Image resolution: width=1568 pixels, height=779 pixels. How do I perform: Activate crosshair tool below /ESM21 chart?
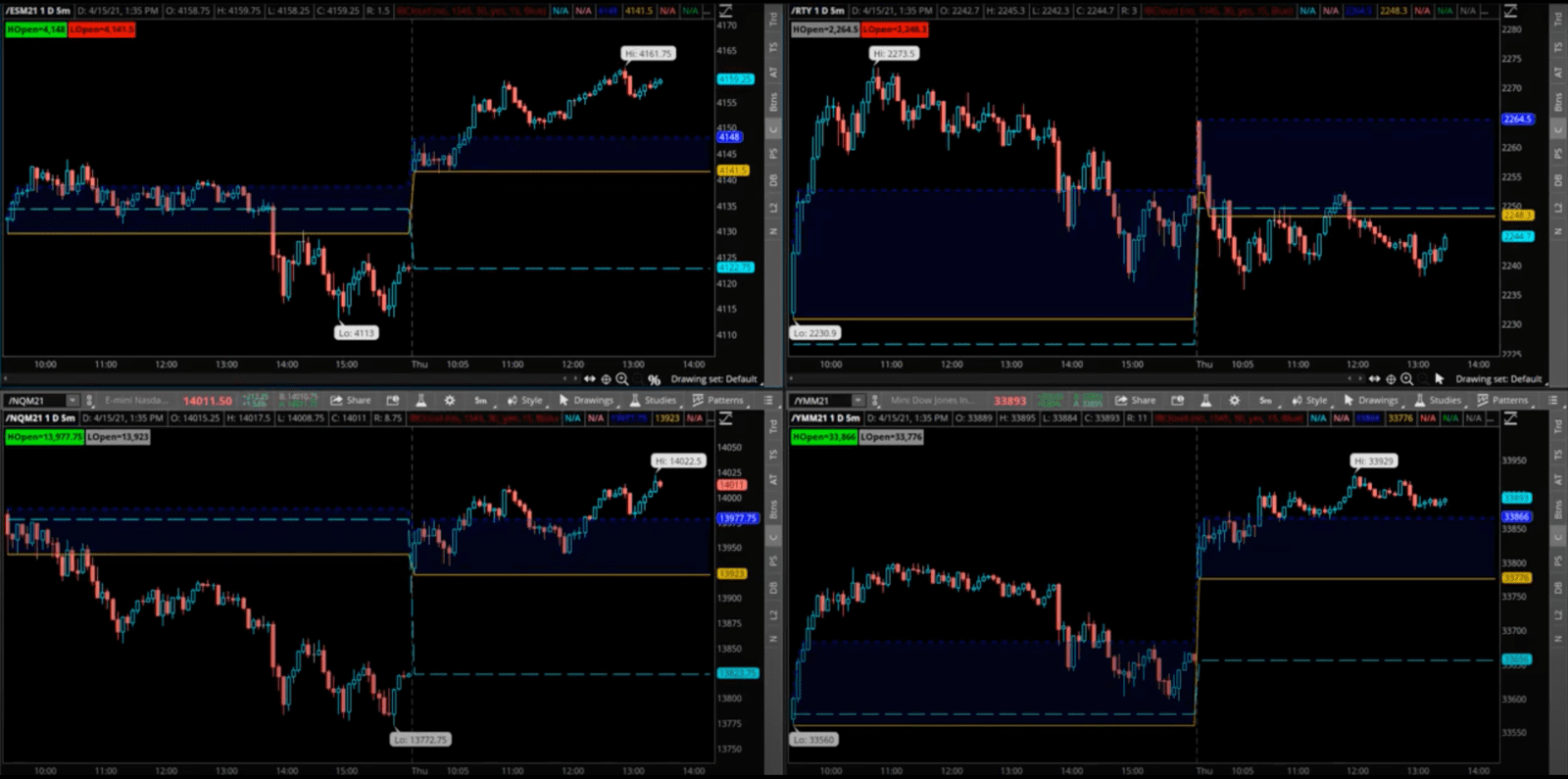[606, 379]
